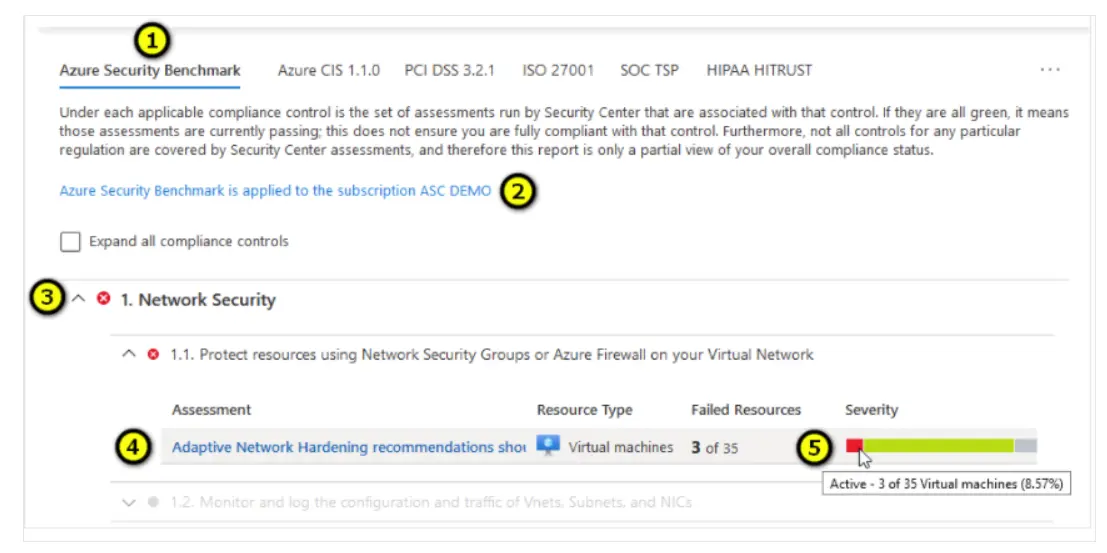Click the 1.1 Protect resources control title
Screen dimensions: 1107x553
[x=492, y=355]
